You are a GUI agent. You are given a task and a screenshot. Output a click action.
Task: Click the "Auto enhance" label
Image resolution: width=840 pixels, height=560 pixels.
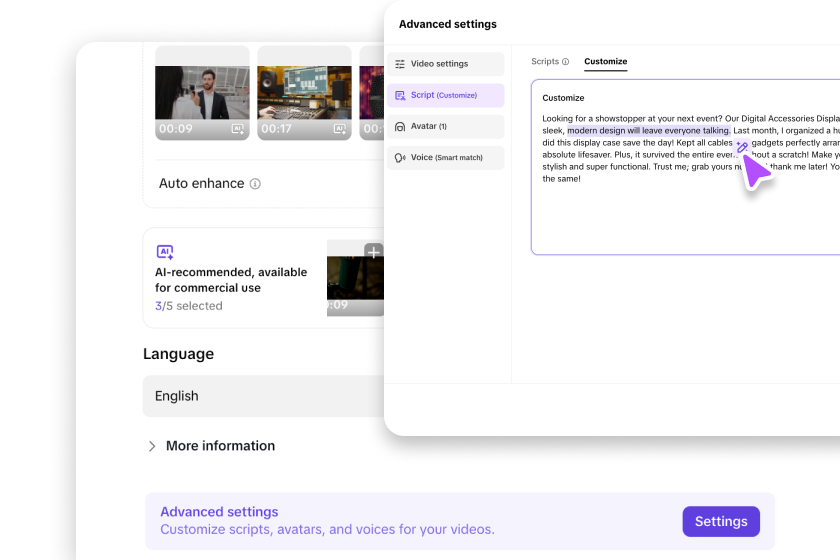coord(201,184)
